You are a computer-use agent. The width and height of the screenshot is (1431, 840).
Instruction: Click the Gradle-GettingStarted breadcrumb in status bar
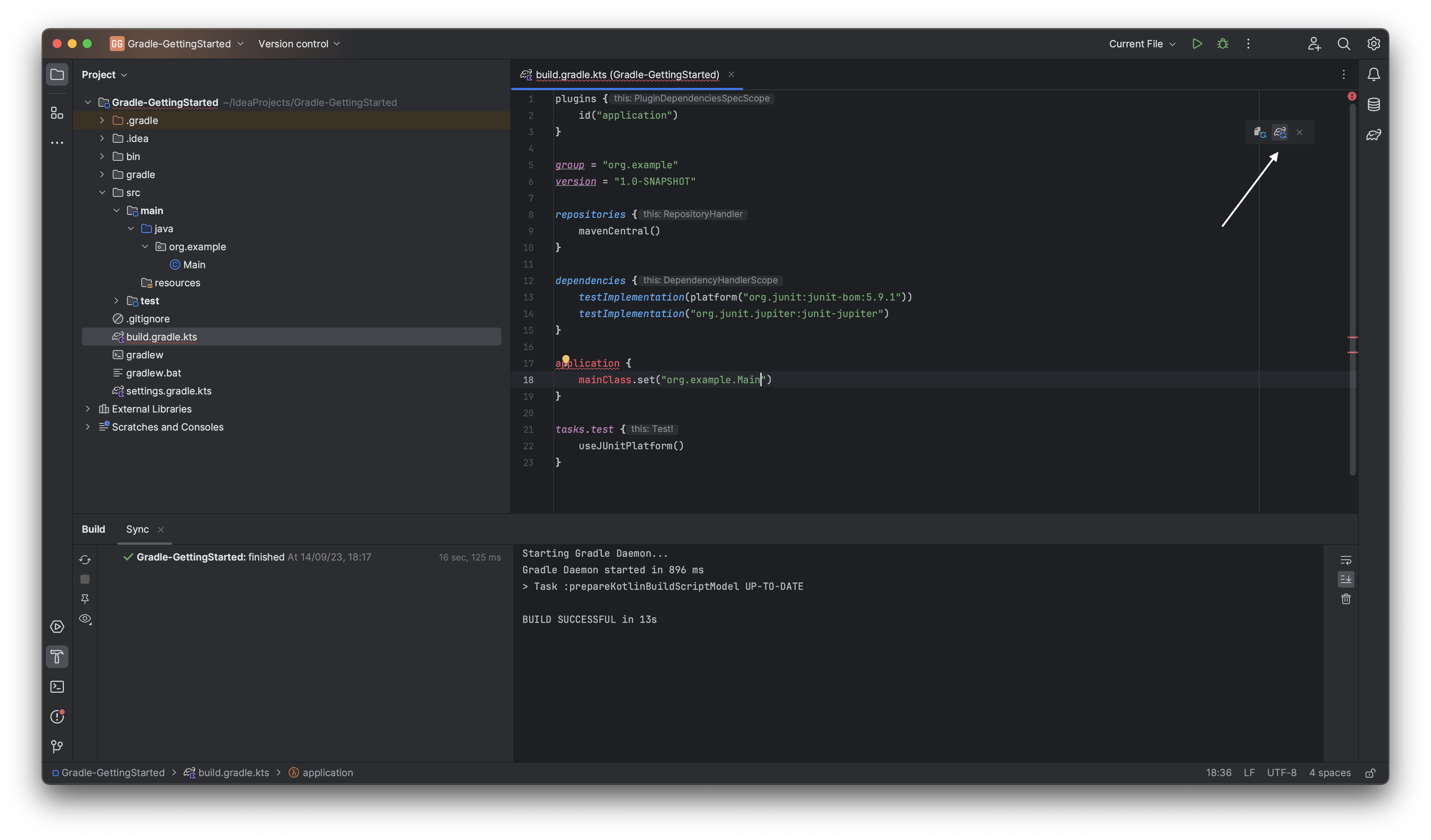click(x=108, y=773)
